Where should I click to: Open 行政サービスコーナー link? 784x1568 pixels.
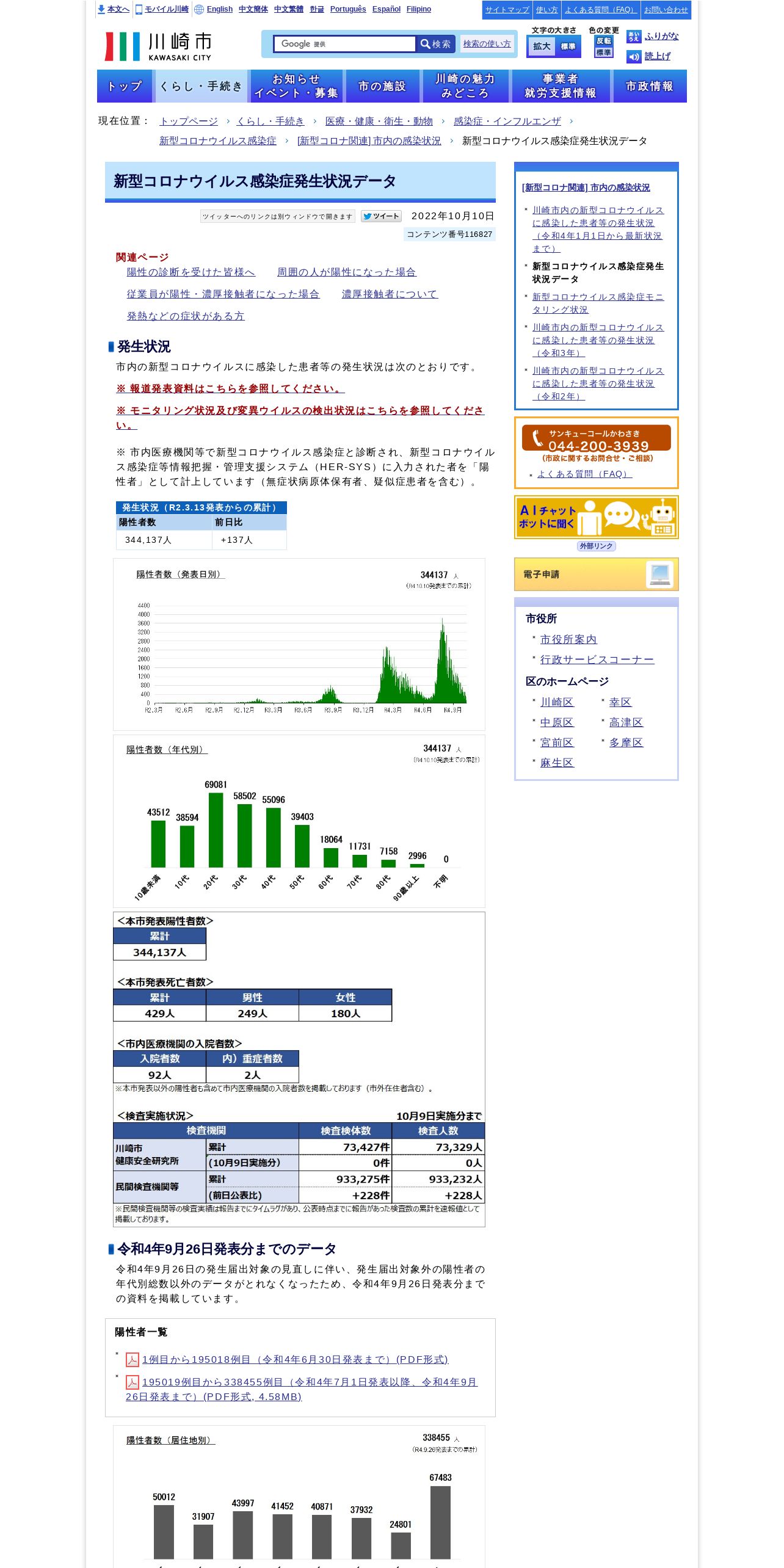click(x=597, y=659)
